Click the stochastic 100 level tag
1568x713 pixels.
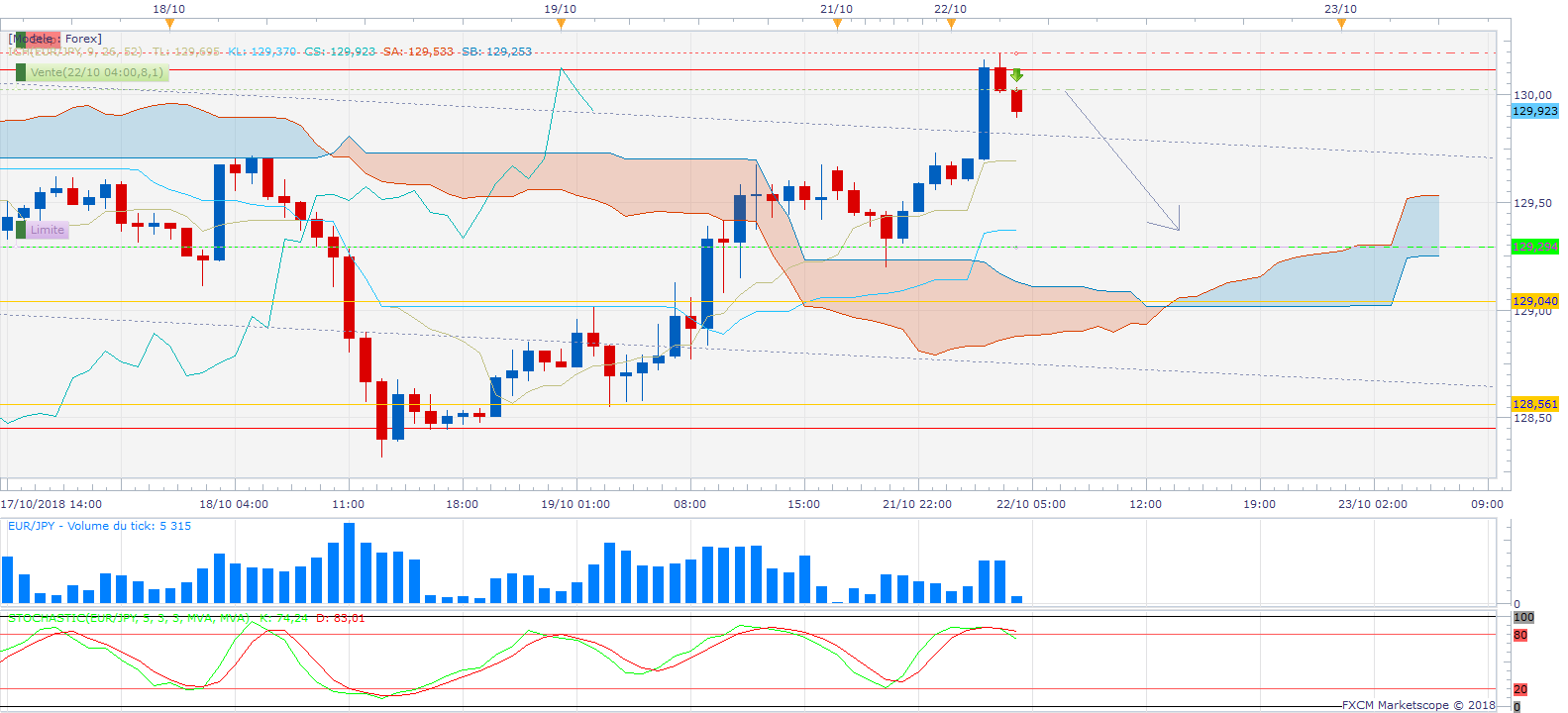click(x=1523, y=617)
